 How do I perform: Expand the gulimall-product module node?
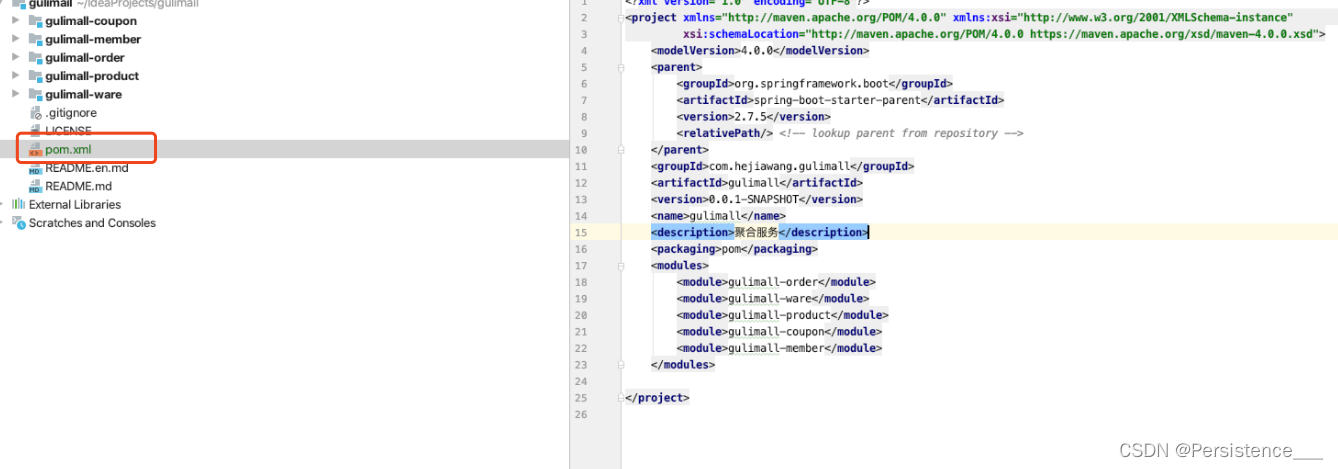pyautogui.click(x=15, y=76)
